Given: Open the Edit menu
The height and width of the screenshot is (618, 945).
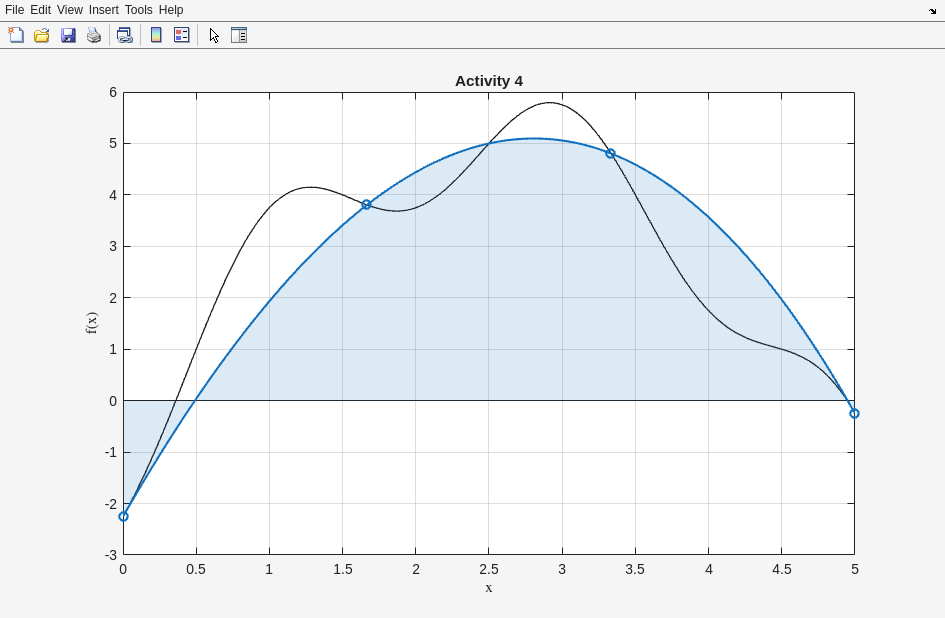Looking at the screenshot, I should (40, 10).
